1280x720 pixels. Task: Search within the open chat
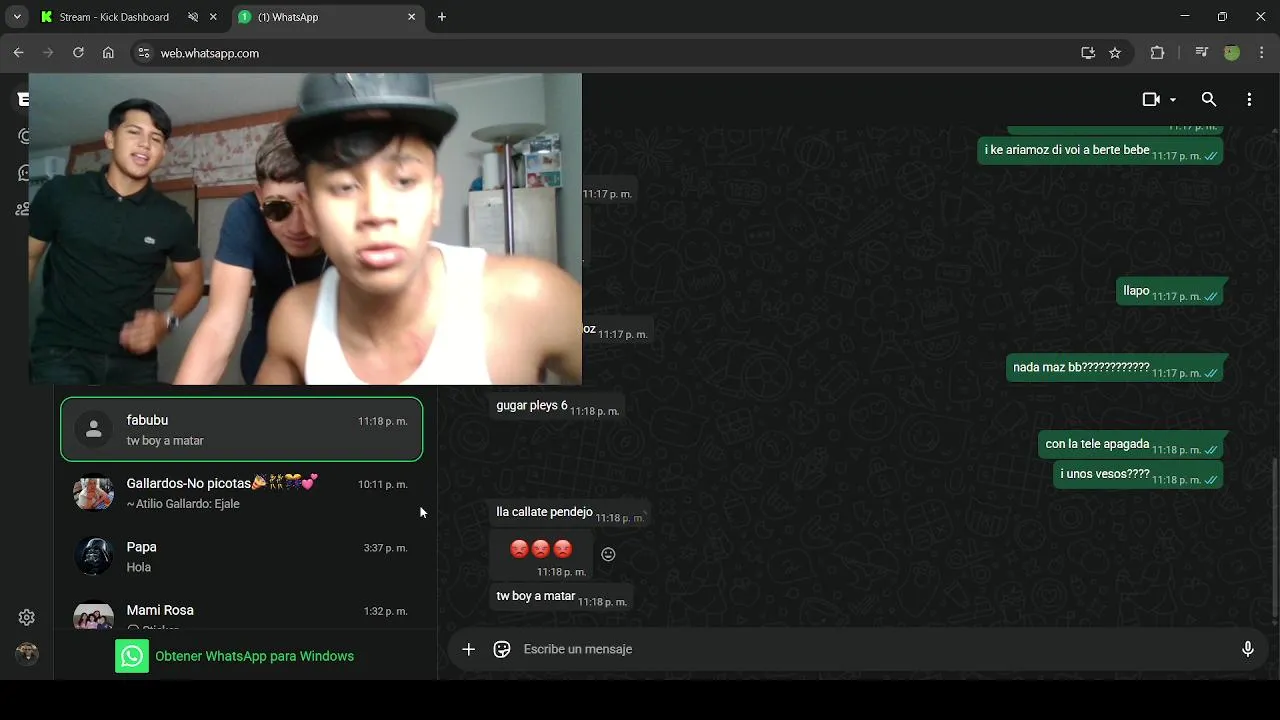pos(1209,99)
